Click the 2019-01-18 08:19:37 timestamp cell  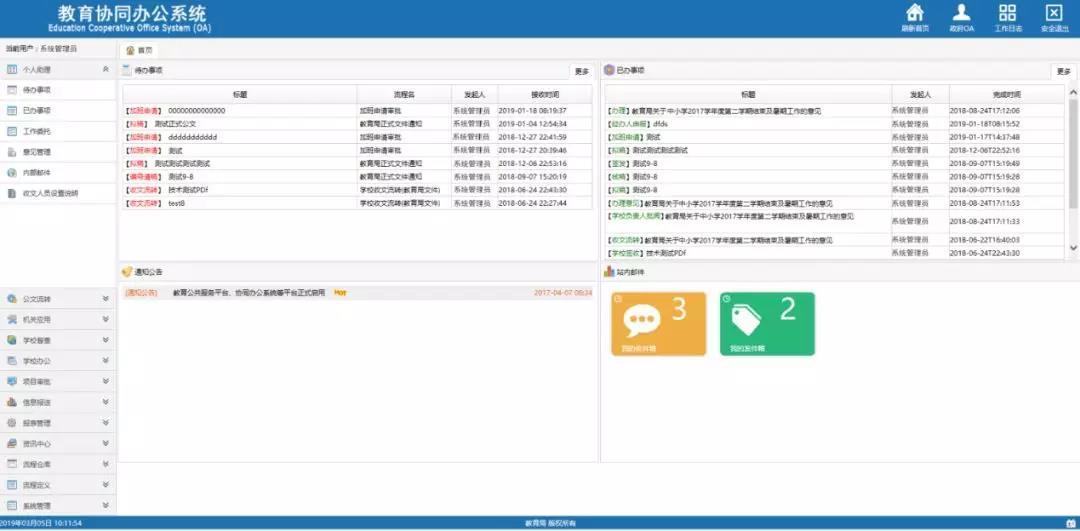532,111
